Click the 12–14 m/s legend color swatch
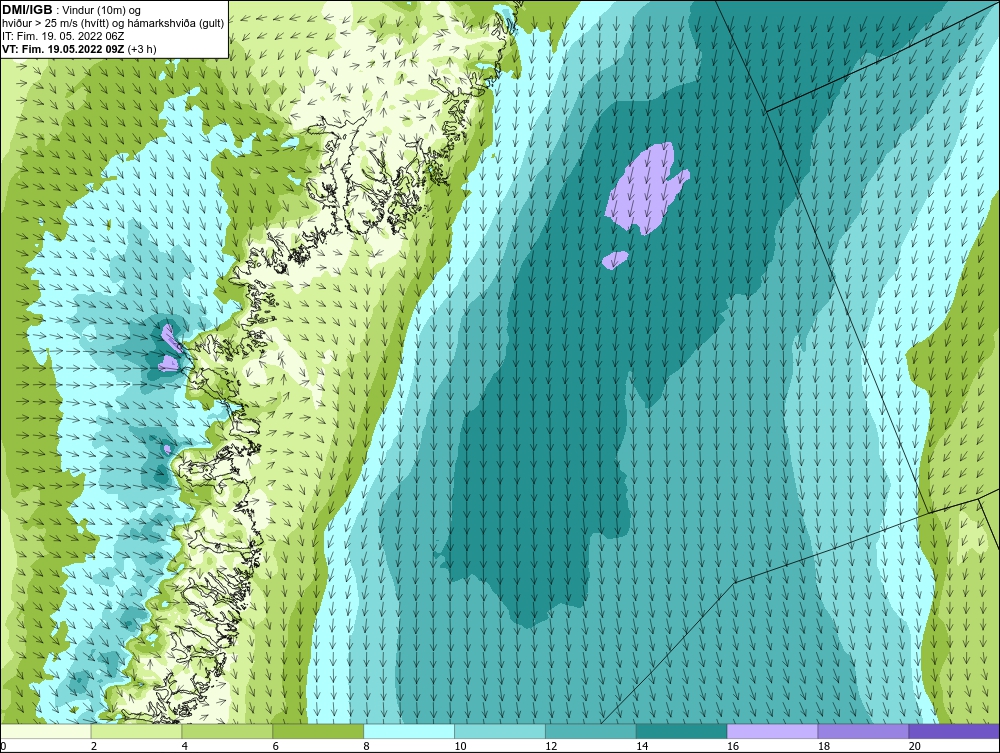 point(591,731)
